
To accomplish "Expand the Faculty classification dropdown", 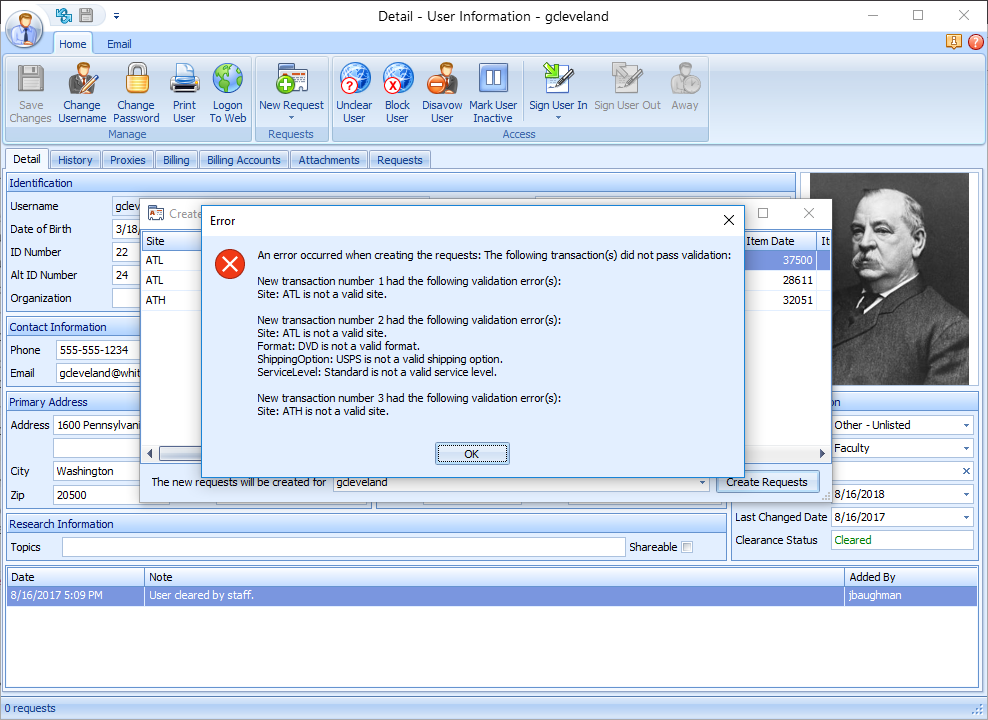I will pyautogui.click(x=966, y=448).
